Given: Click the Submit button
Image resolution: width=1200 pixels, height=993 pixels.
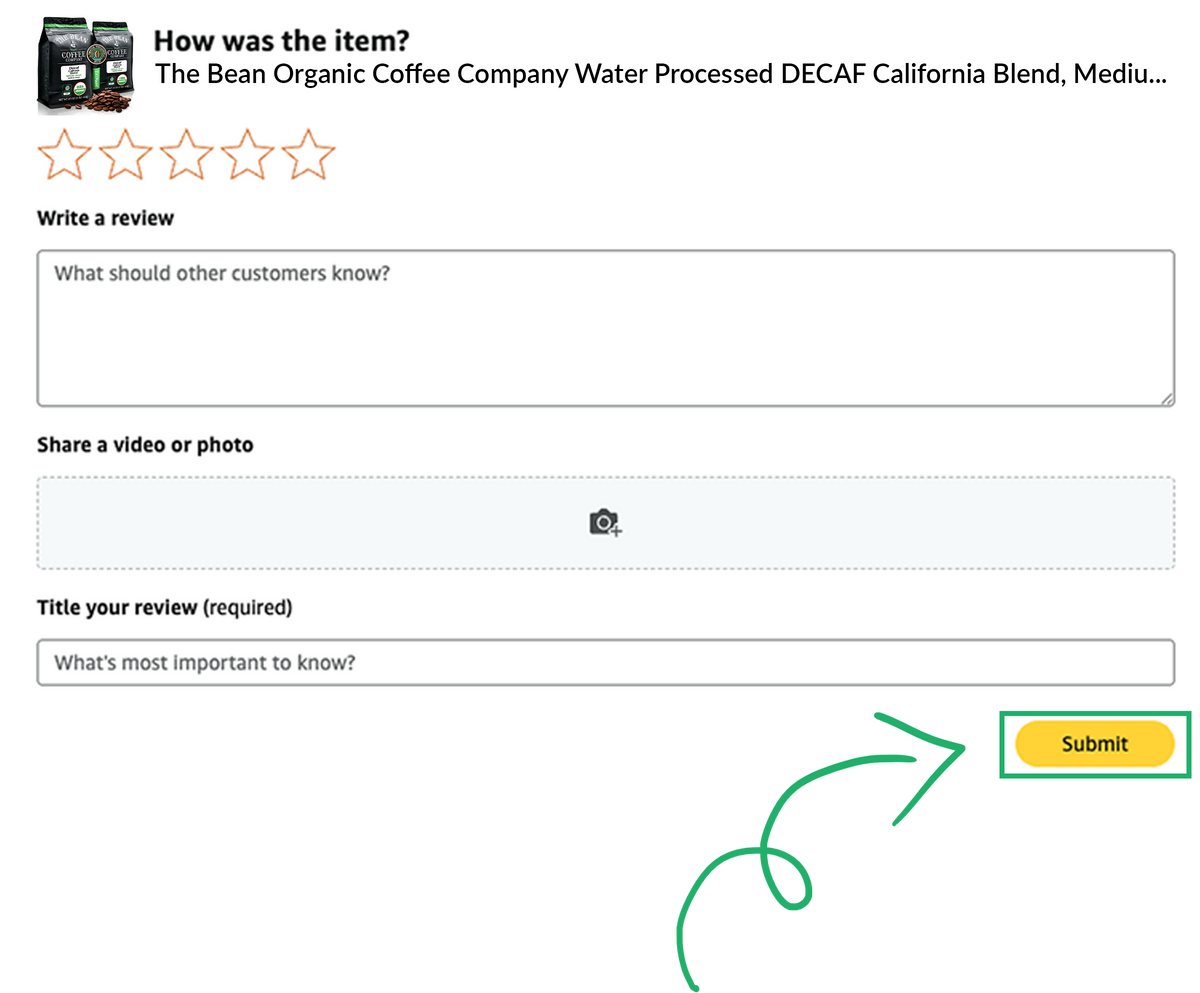Looking at the screenshot, I should [x=1094, y=744].
